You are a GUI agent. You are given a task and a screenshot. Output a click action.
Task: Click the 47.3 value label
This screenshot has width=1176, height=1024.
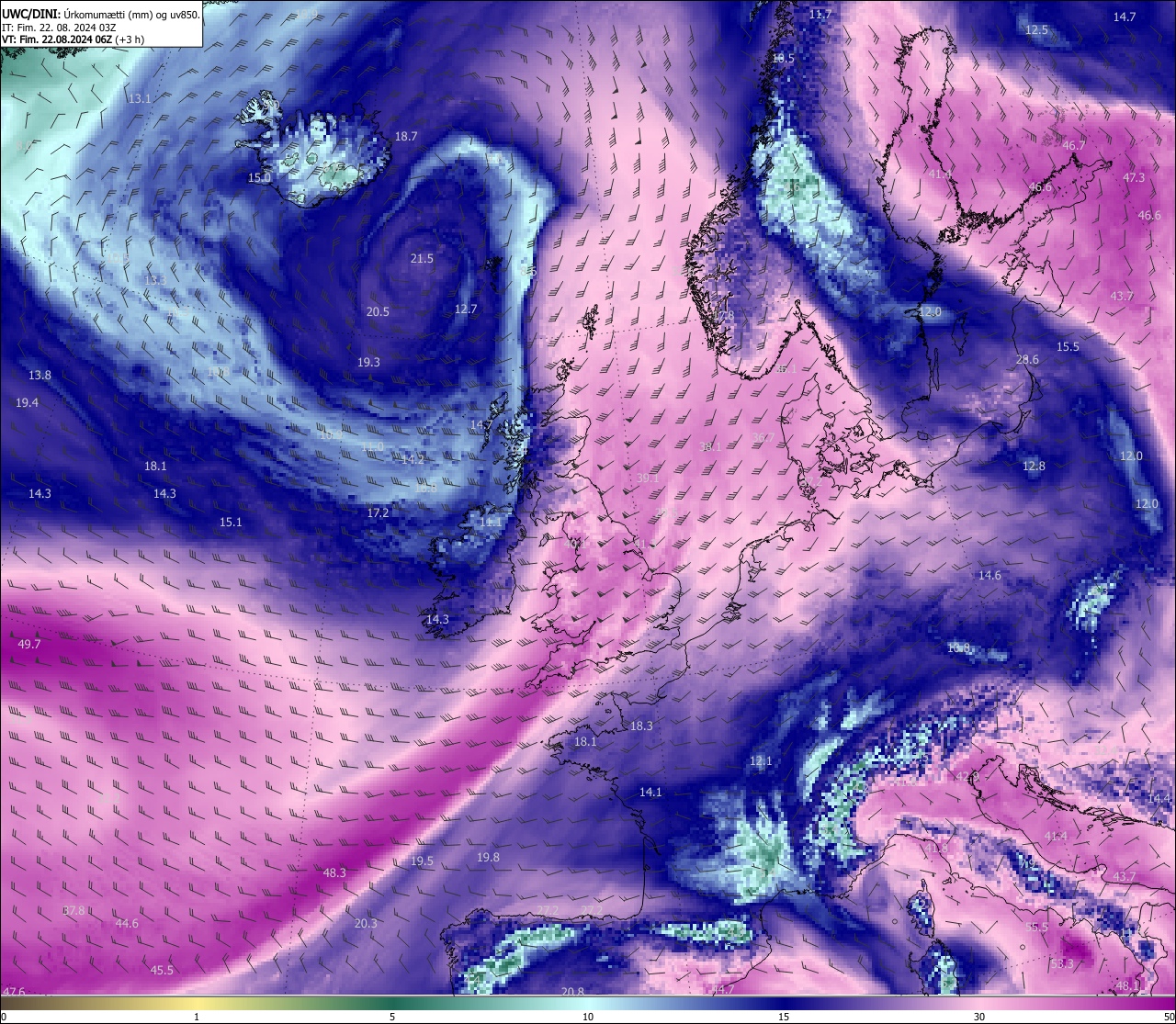click(x=1134, y=178)
